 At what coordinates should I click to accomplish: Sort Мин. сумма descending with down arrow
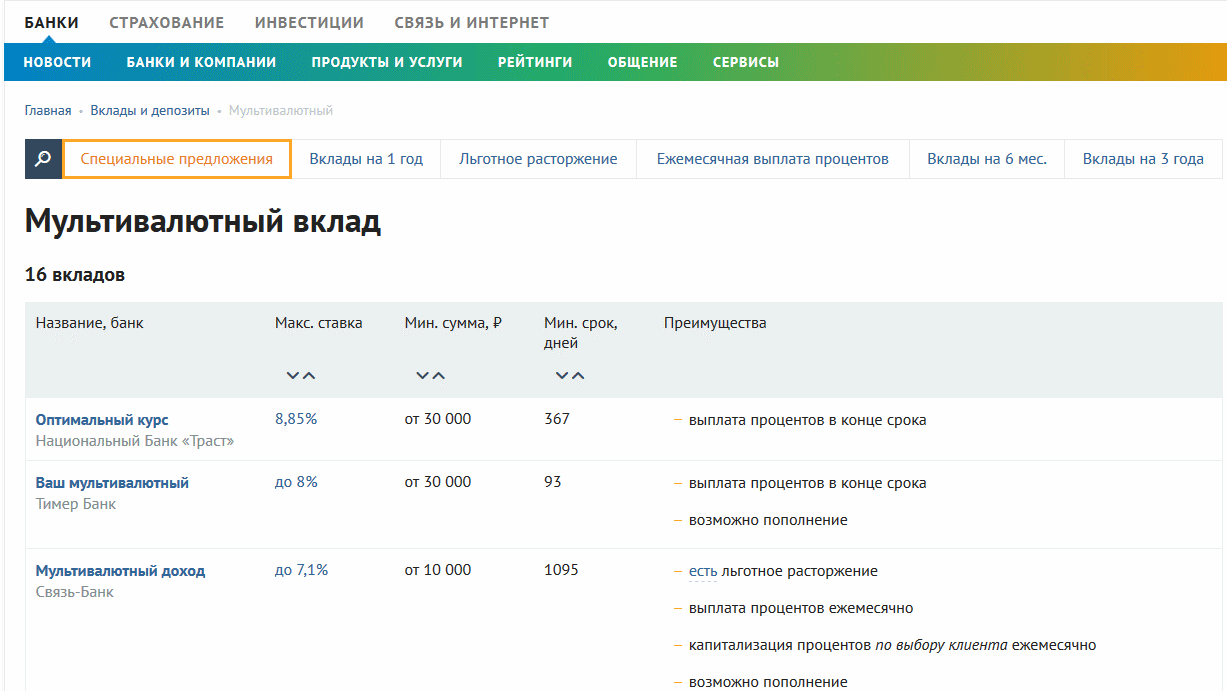[422, 376]
